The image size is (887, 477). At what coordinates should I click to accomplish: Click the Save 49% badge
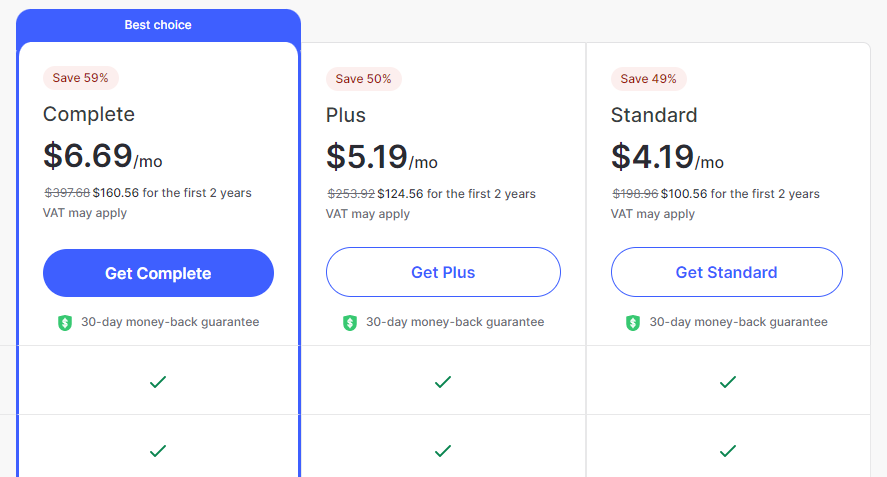pyautogui.click(x=648, y=79)
